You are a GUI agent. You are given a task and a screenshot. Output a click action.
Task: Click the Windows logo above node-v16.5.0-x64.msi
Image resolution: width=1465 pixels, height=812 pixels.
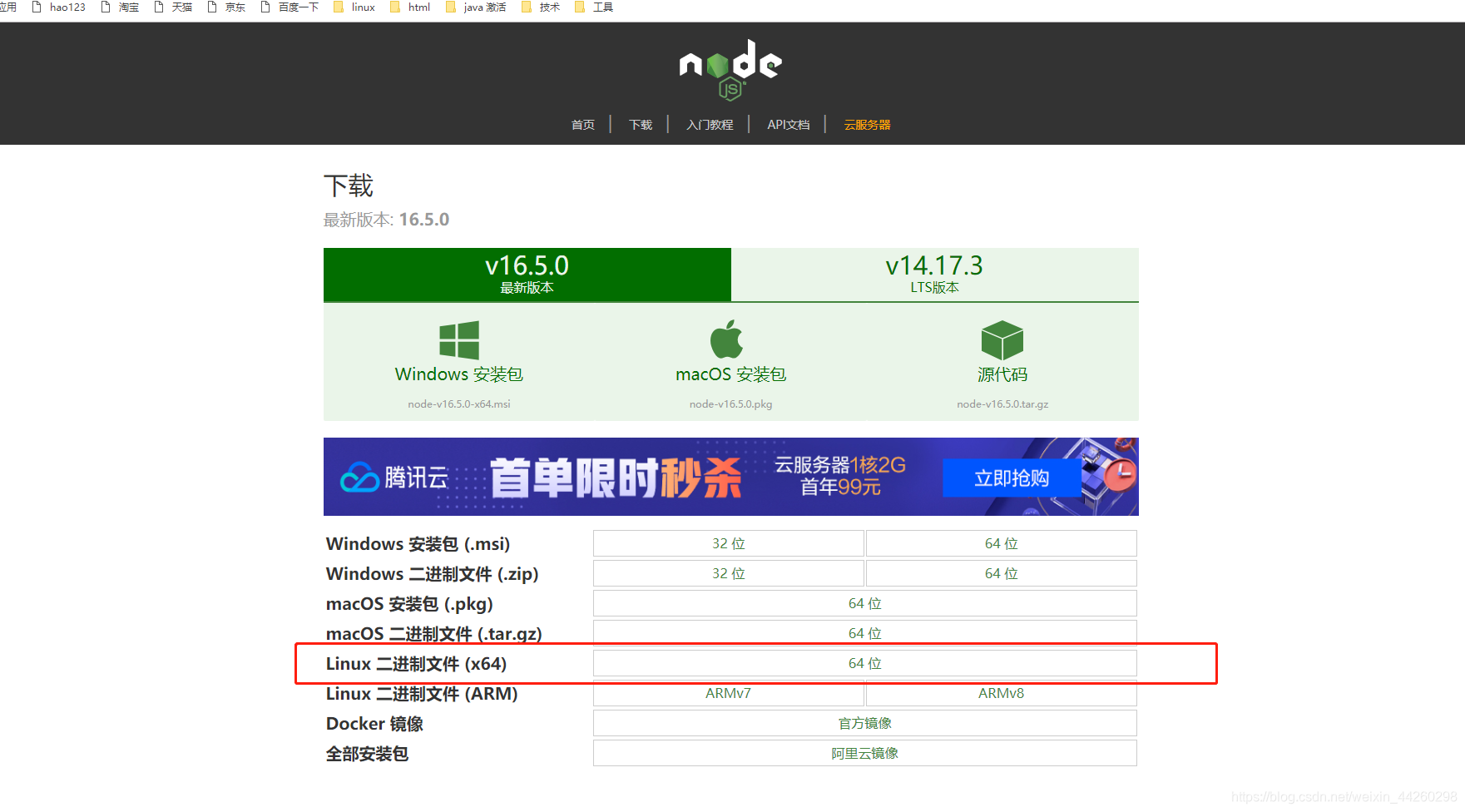tap(458, 339)
